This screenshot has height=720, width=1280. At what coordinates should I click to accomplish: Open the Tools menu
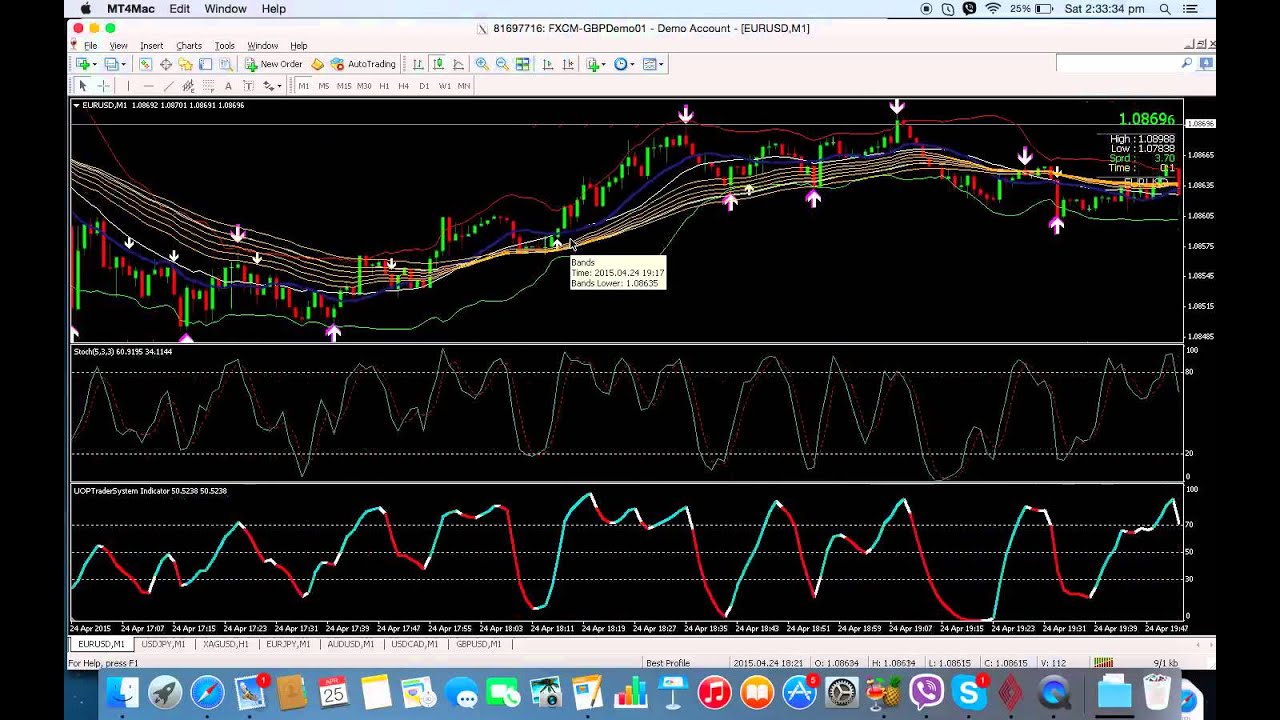tap(224, 46)
